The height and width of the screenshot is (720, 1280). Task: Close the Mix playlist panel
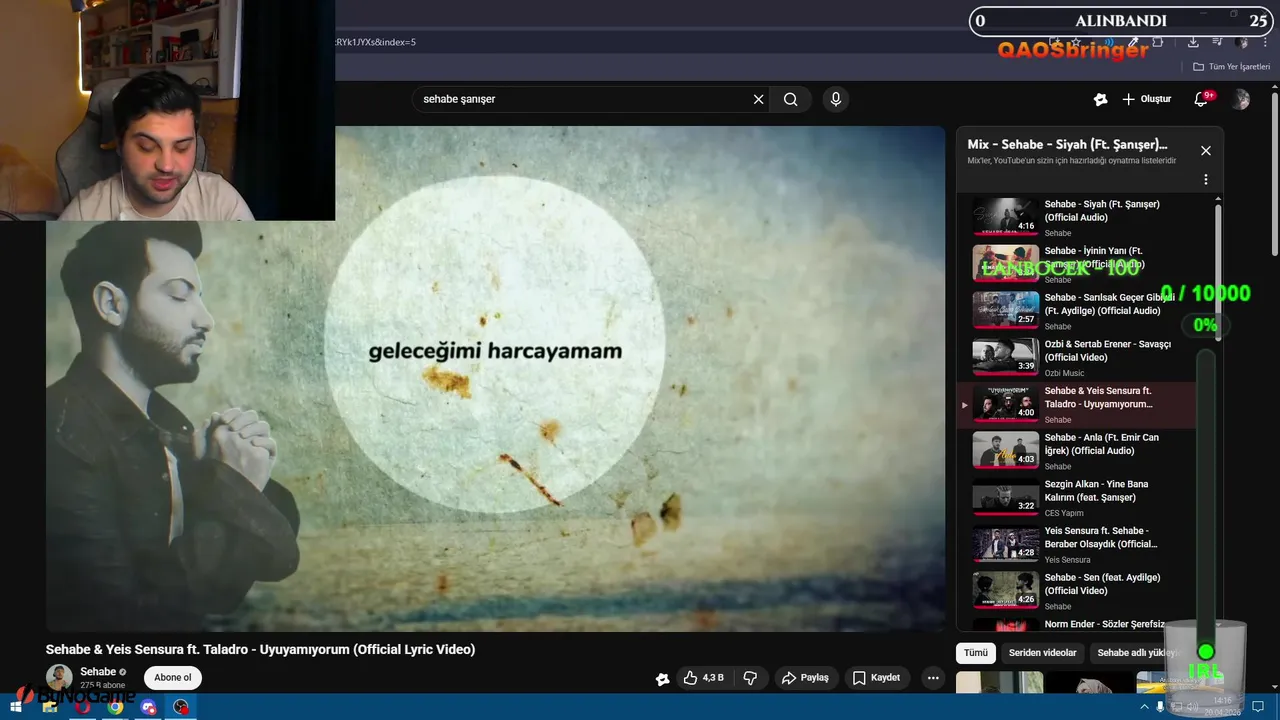1205,151
